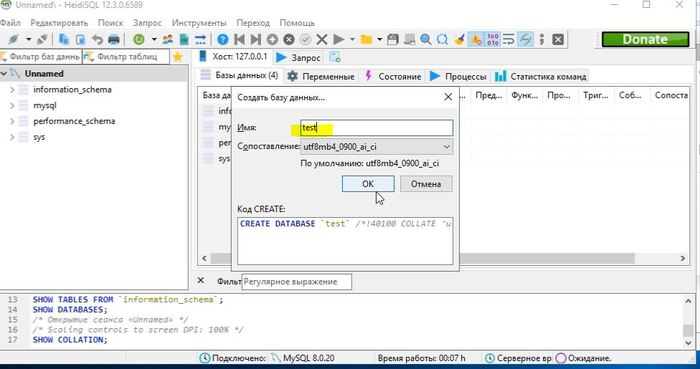Click the blue help question mark icon
This screenshot has height=369, width=700.
coord(222,40)
